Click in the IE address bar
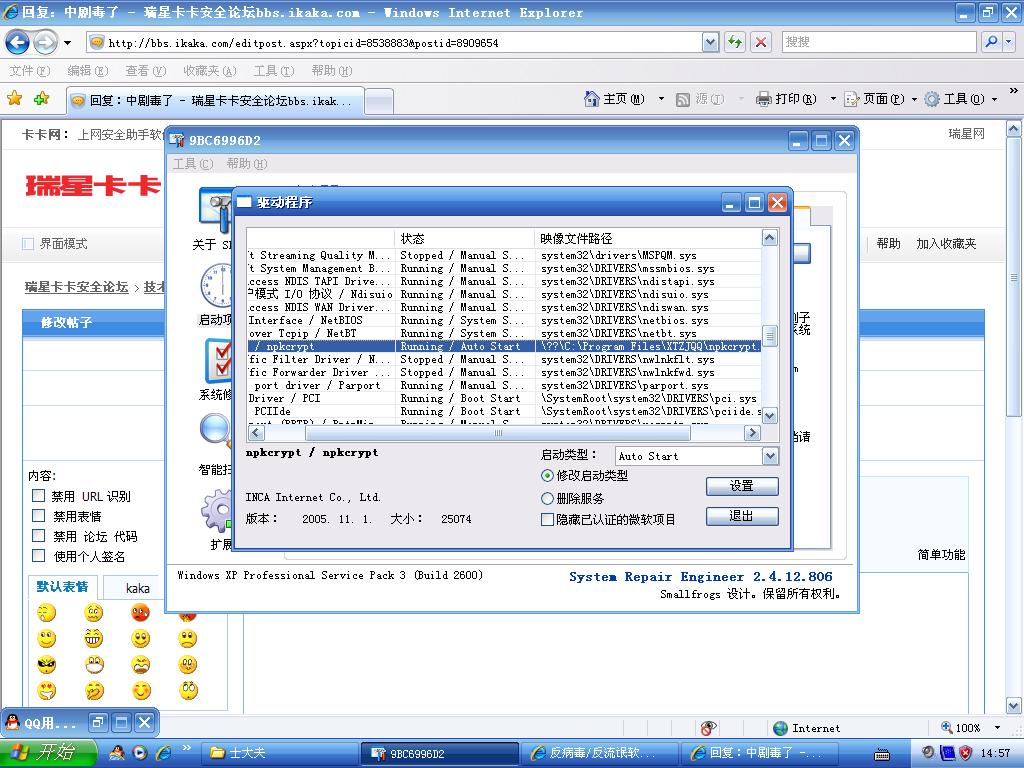Viewport: 1024px width, 768px height. (395, 43)
